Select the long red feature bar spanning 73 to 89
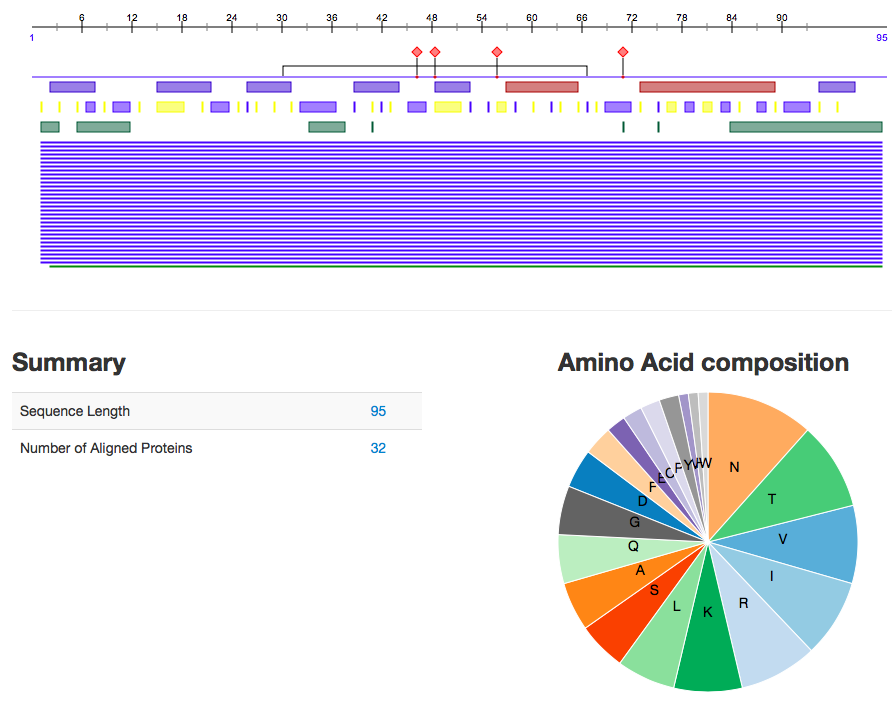This screenshot has width=892, height=705. coord(707,87)
